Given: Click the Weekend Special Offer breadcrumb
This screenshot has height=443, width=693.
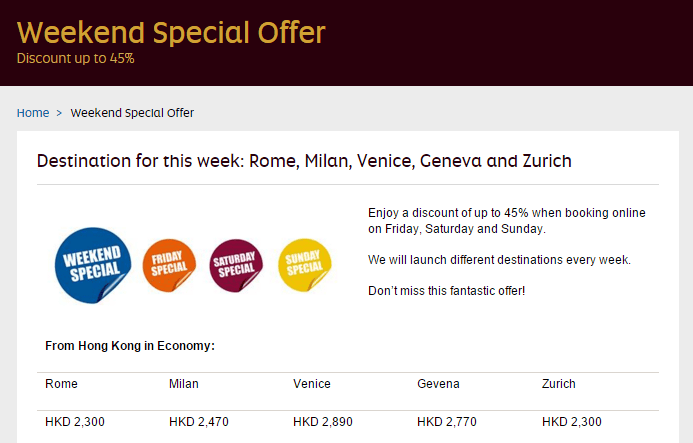Looking at the screenshot, I should tap(132, 113).
